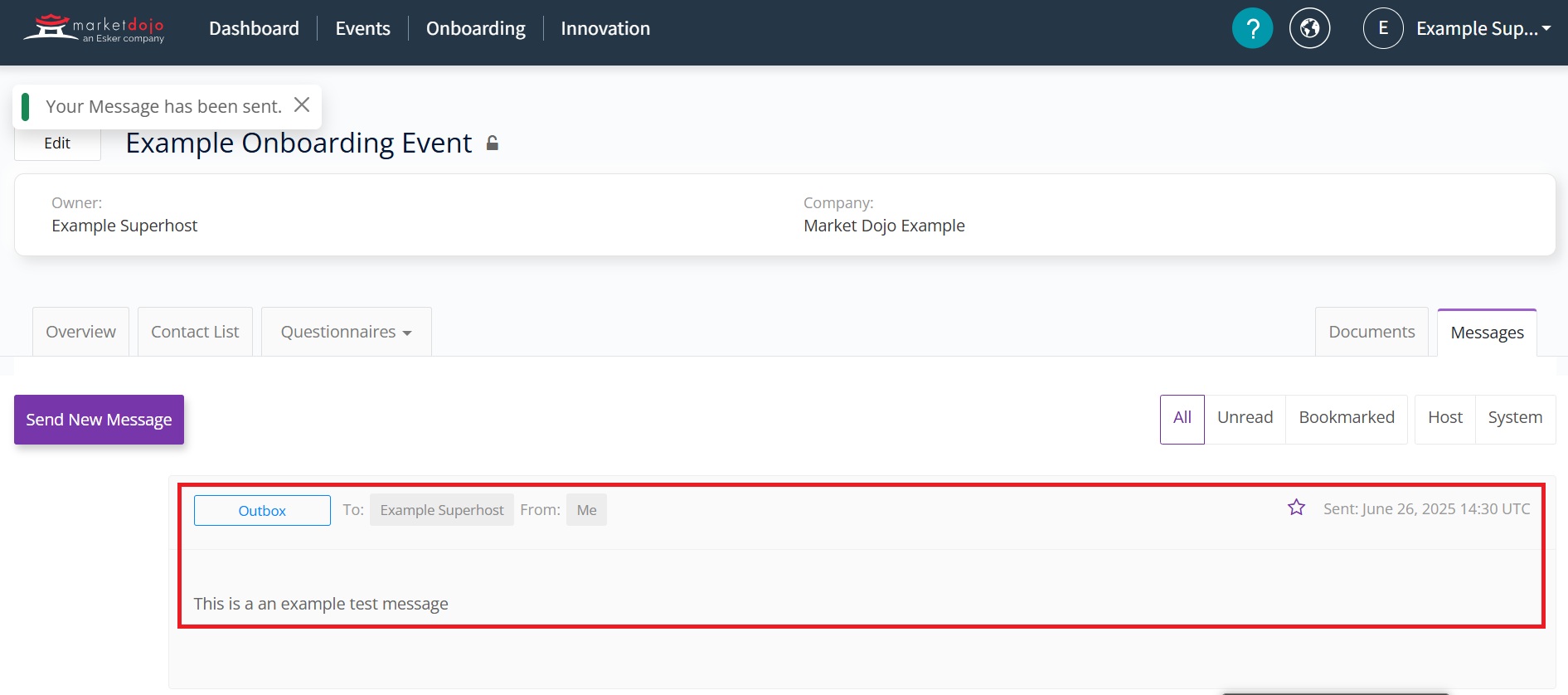Image resolution: width=1568 pixels, height=695 pixels.
Task: Open the Questionnaires dropdown tab
Action: (346, 332)
